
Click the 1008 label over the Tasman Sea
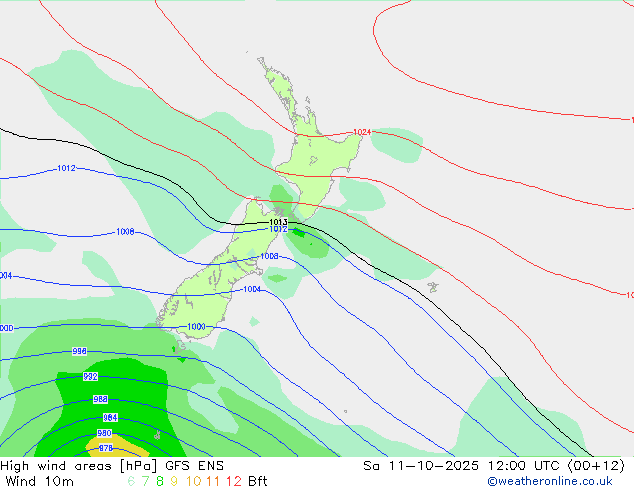pyautogui.click(x=125, y=232)
